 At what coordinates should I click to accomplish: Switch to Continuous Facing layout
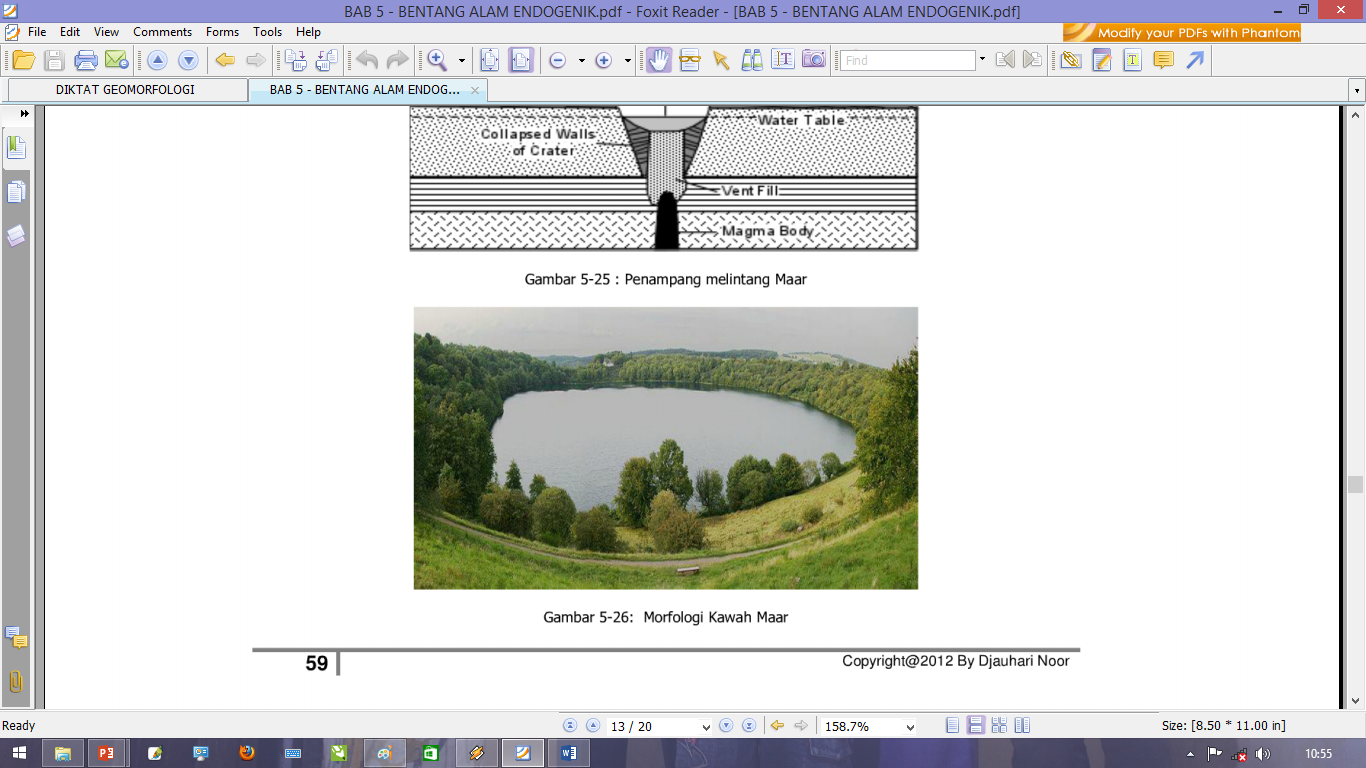[x=999, y=726]
